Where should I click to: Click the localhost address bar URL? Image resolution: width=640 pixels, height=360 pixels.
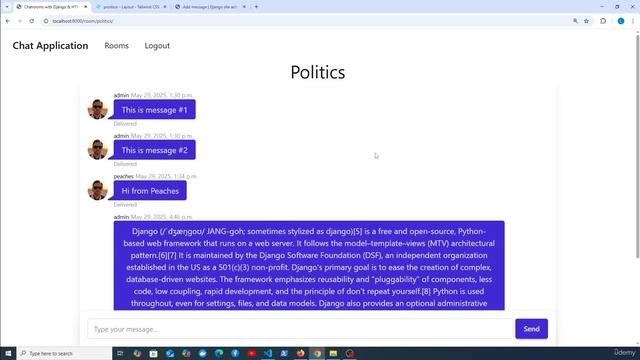click(83, 21)
